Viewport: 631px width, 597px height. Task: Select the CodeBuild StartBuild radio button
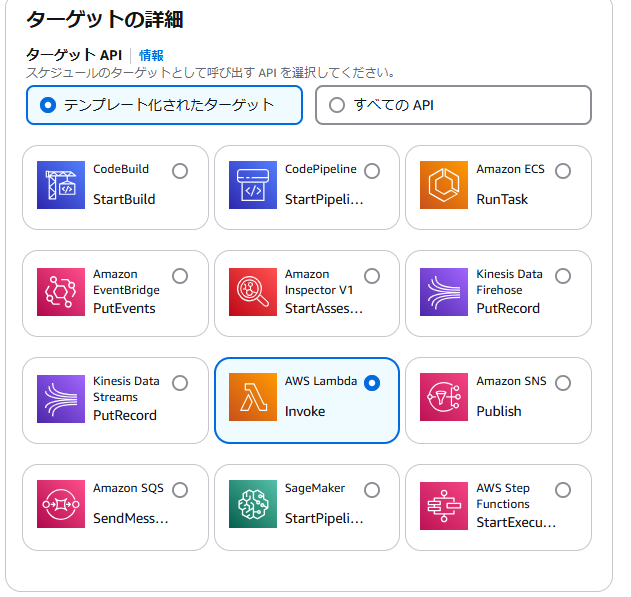tap(180, 171)
